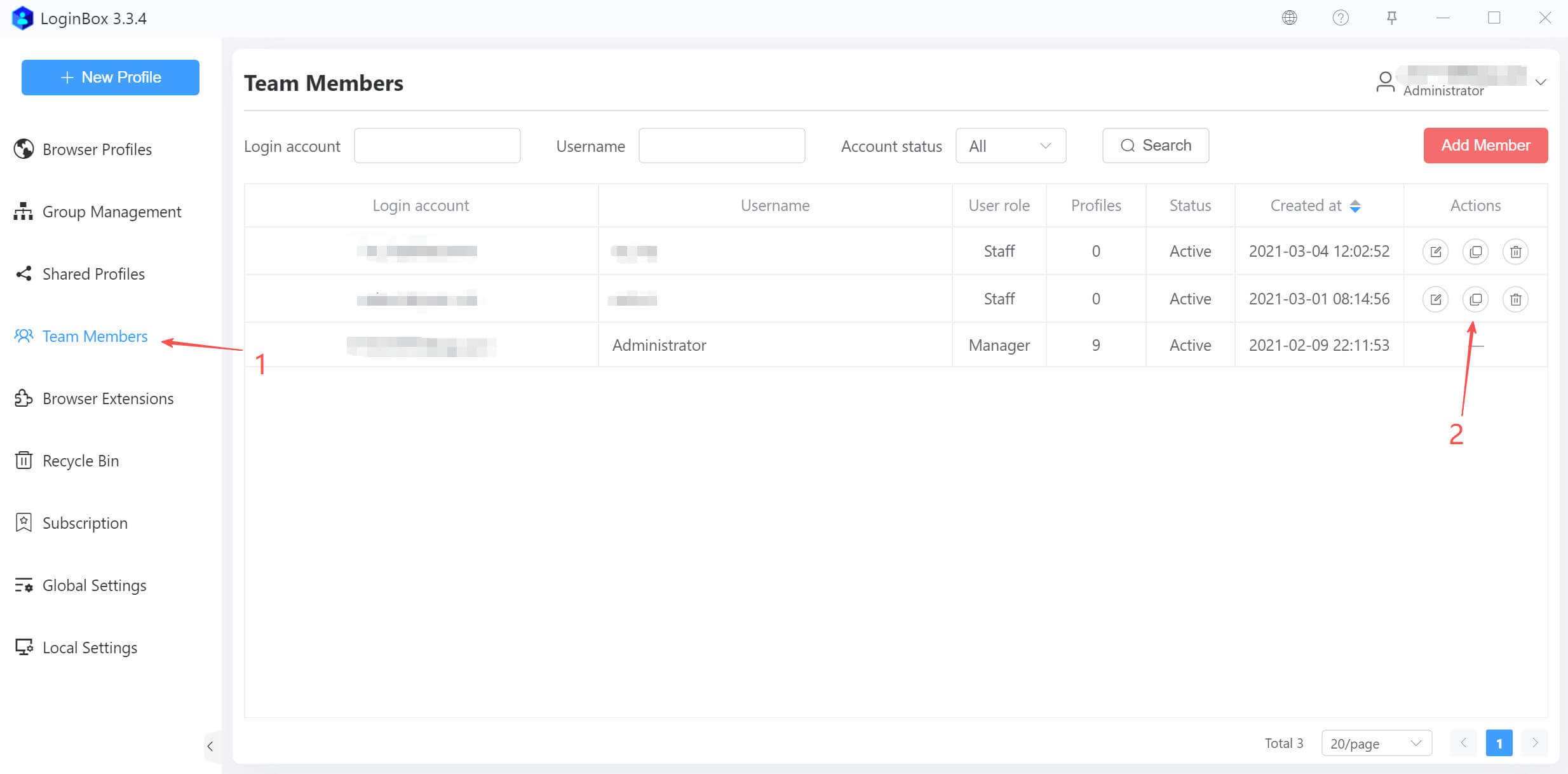
Task: Toggle the Created at sort arrows
Action: pos(1355,206)
